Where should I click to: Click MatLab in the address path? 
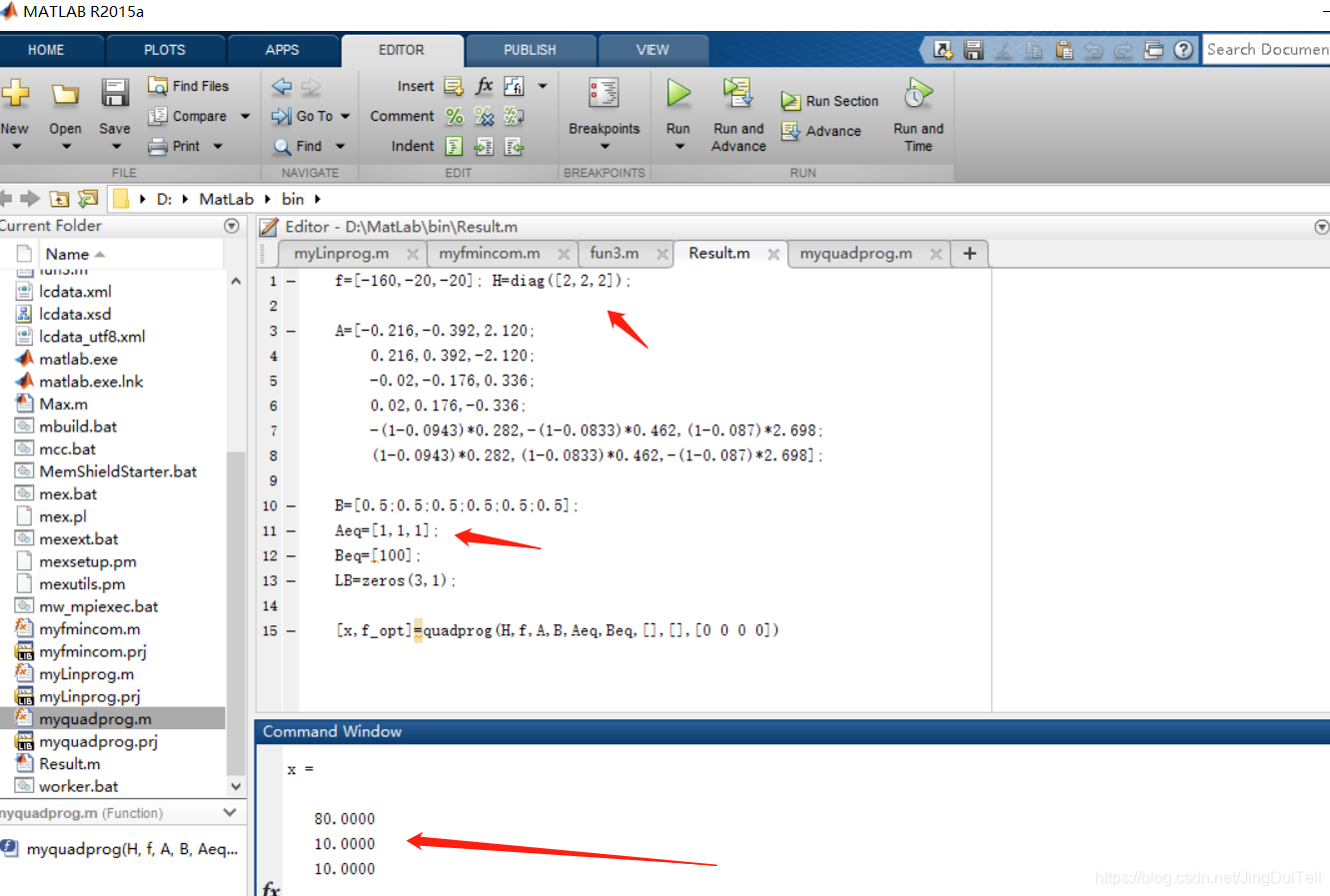(x=227, y=199)
